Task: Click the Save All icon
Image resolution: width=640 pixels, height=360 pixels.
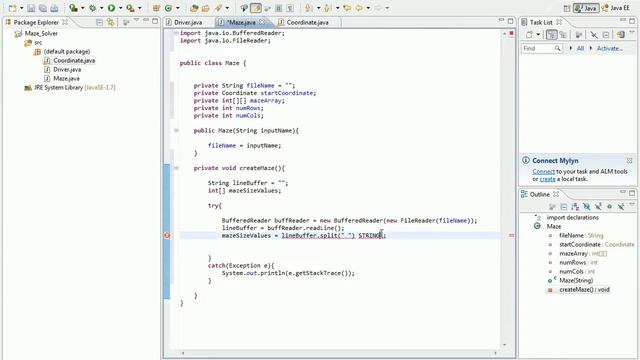Action: (x=42, y=8)
